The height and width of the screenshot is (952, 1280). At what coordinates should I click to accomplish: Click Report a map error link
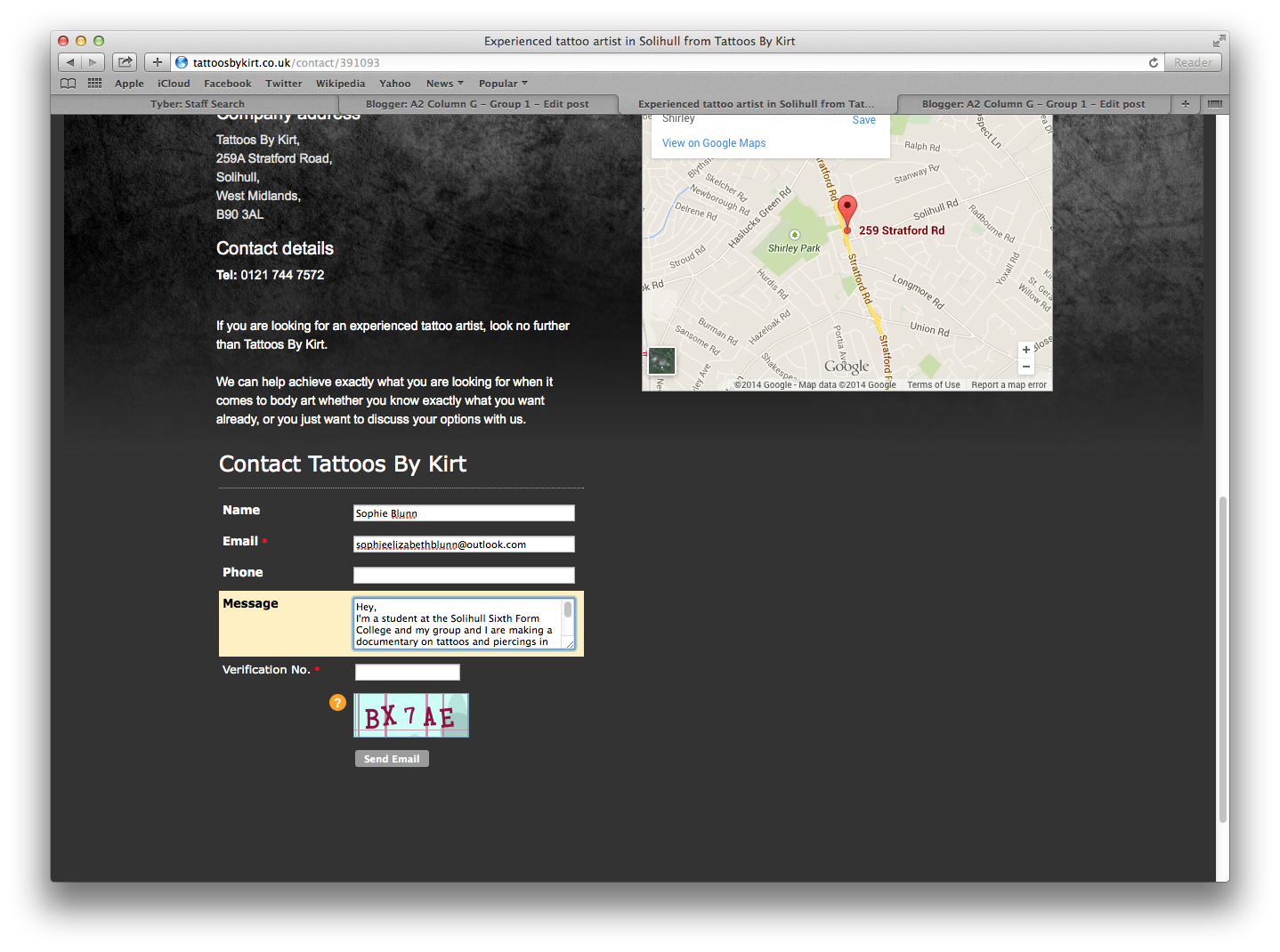point(1009,385)
